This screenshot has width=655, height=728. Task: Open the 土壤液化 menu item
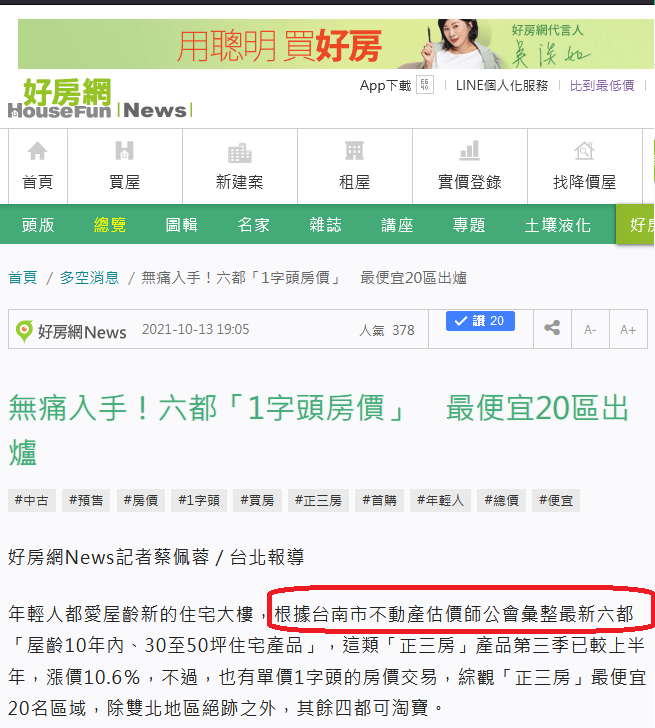[558, 225]
